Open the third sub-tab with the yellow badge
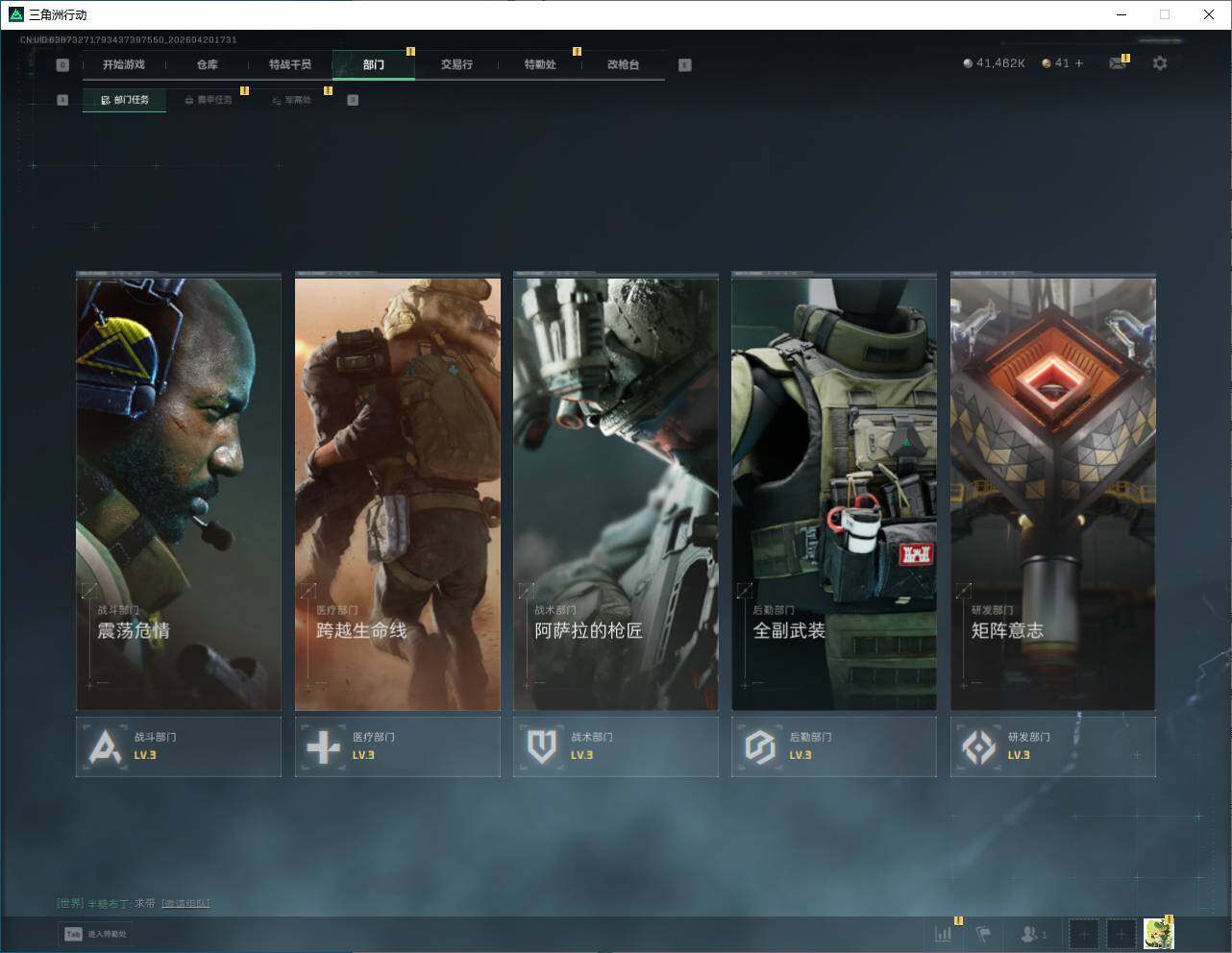 coord(291,100)
